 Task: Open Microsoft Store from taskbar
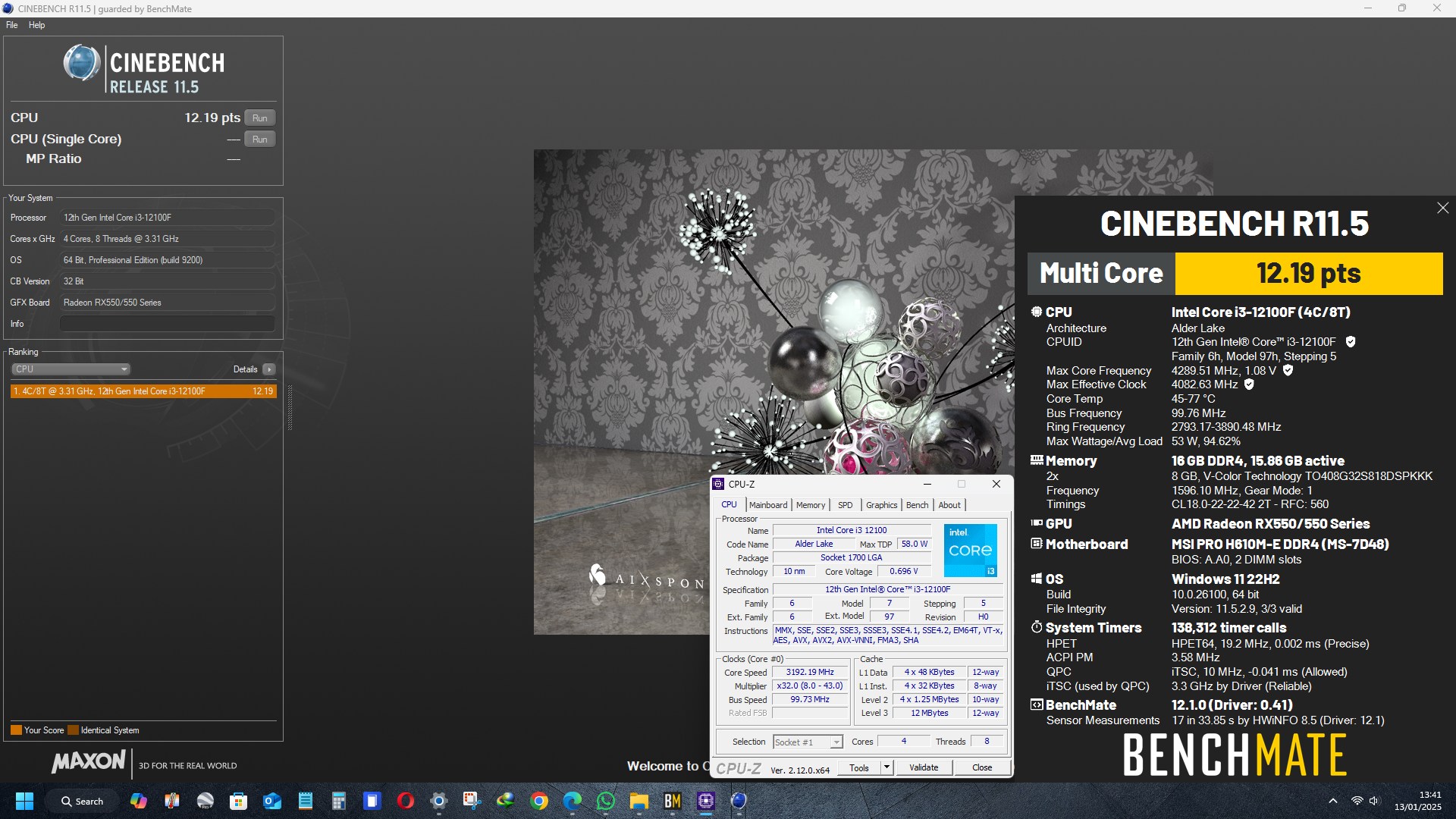coord(239,801)
